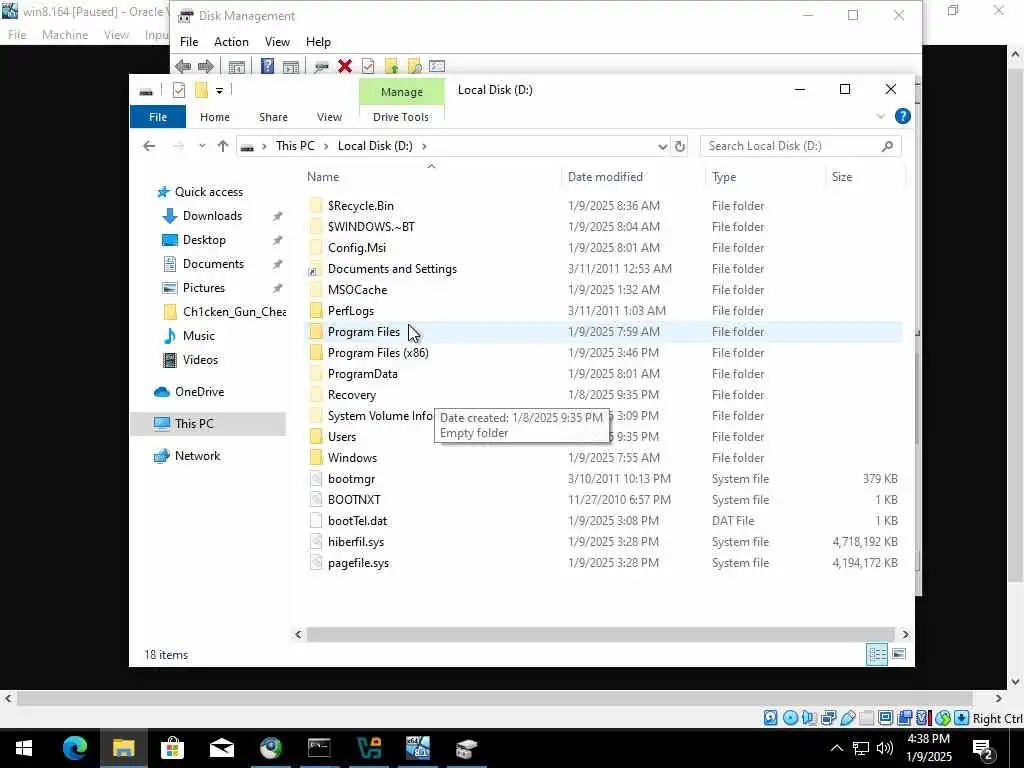Image resolution: width=1024 pixels, height=768 pixels.
Task: Select the Users folder
Action: coord(342,437)
